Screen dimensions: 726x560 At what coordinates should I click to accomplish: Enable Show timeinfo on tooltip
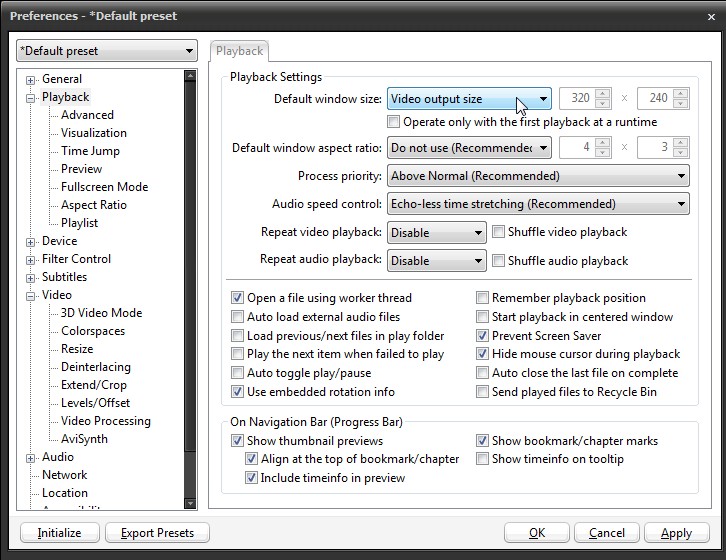coord(482,459)
